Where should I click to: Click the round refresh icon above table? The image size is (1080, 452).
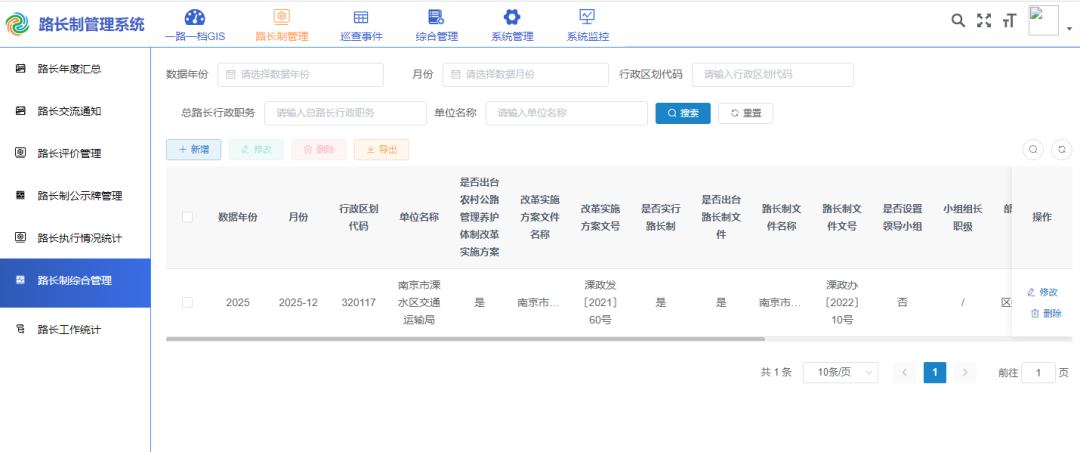1061,149
